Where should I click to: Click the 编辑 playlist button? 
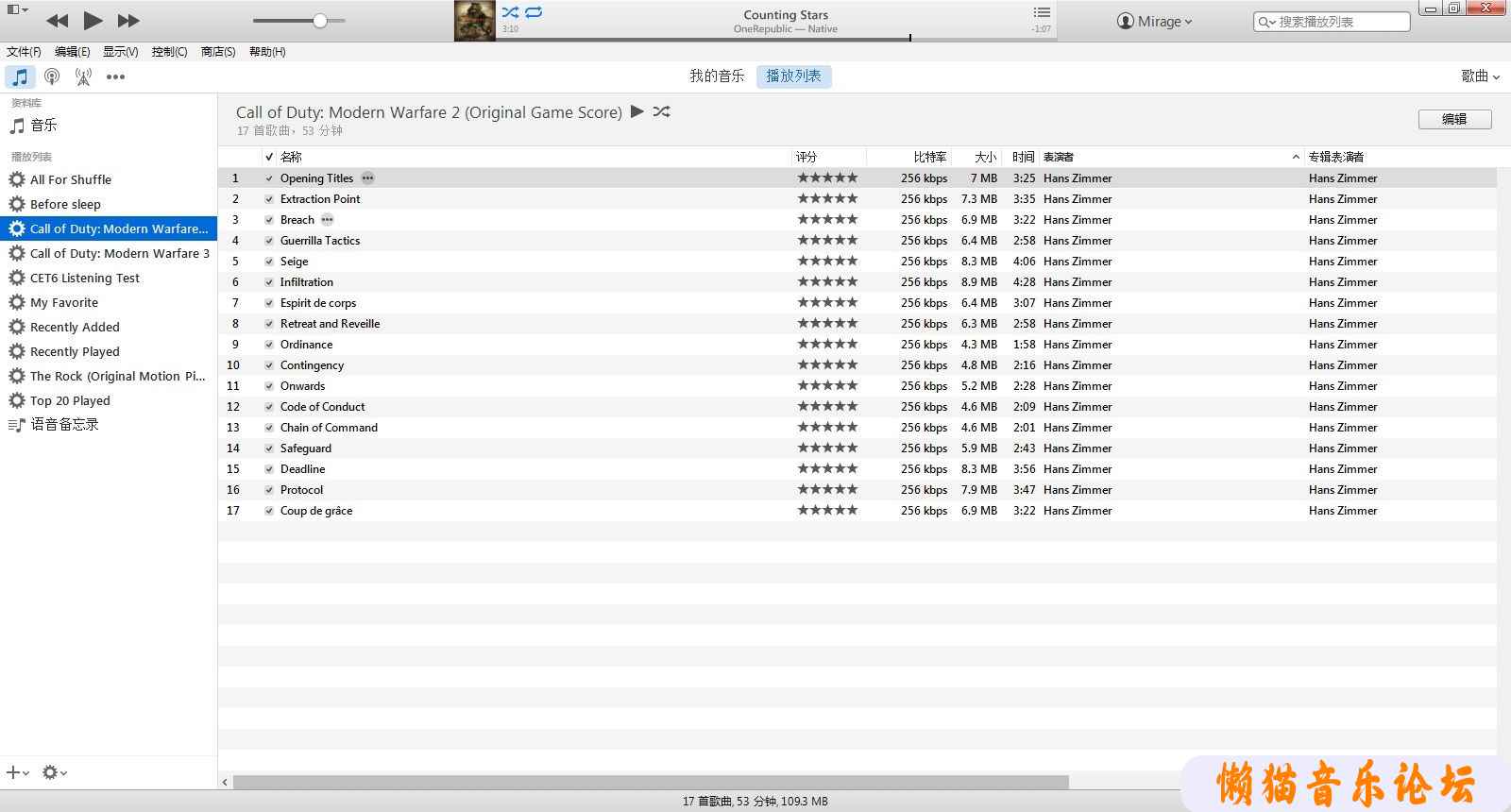(x=1454, y=119)
